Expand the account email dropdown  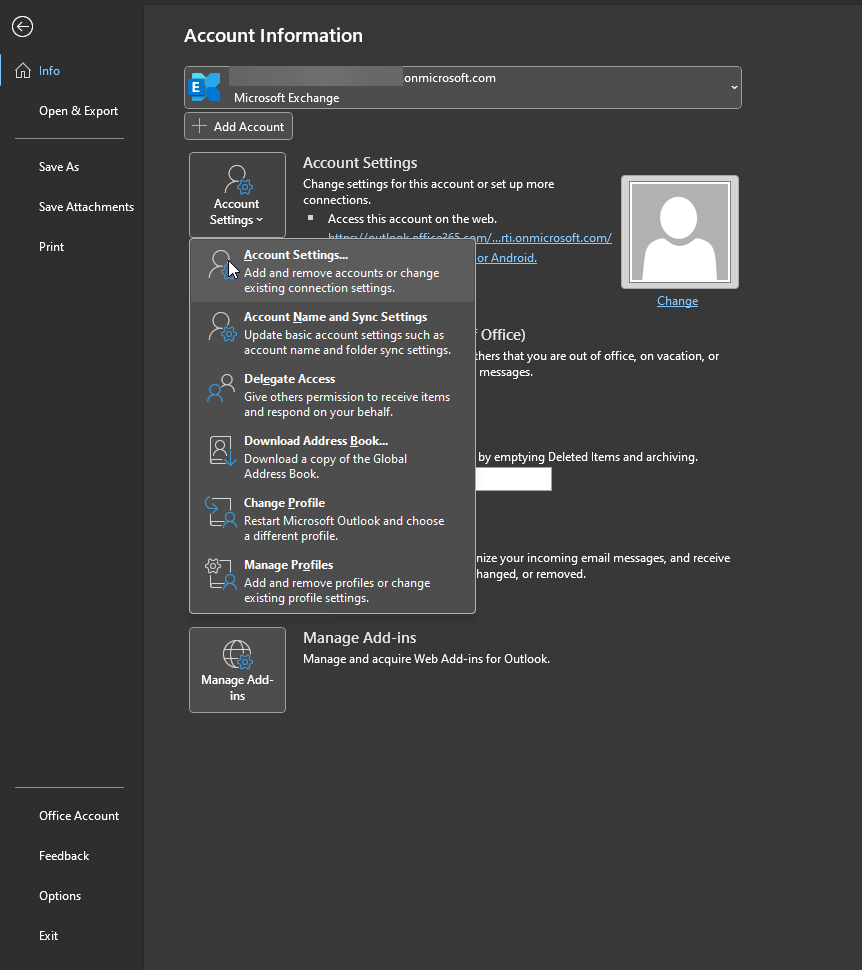coord(733,87)
